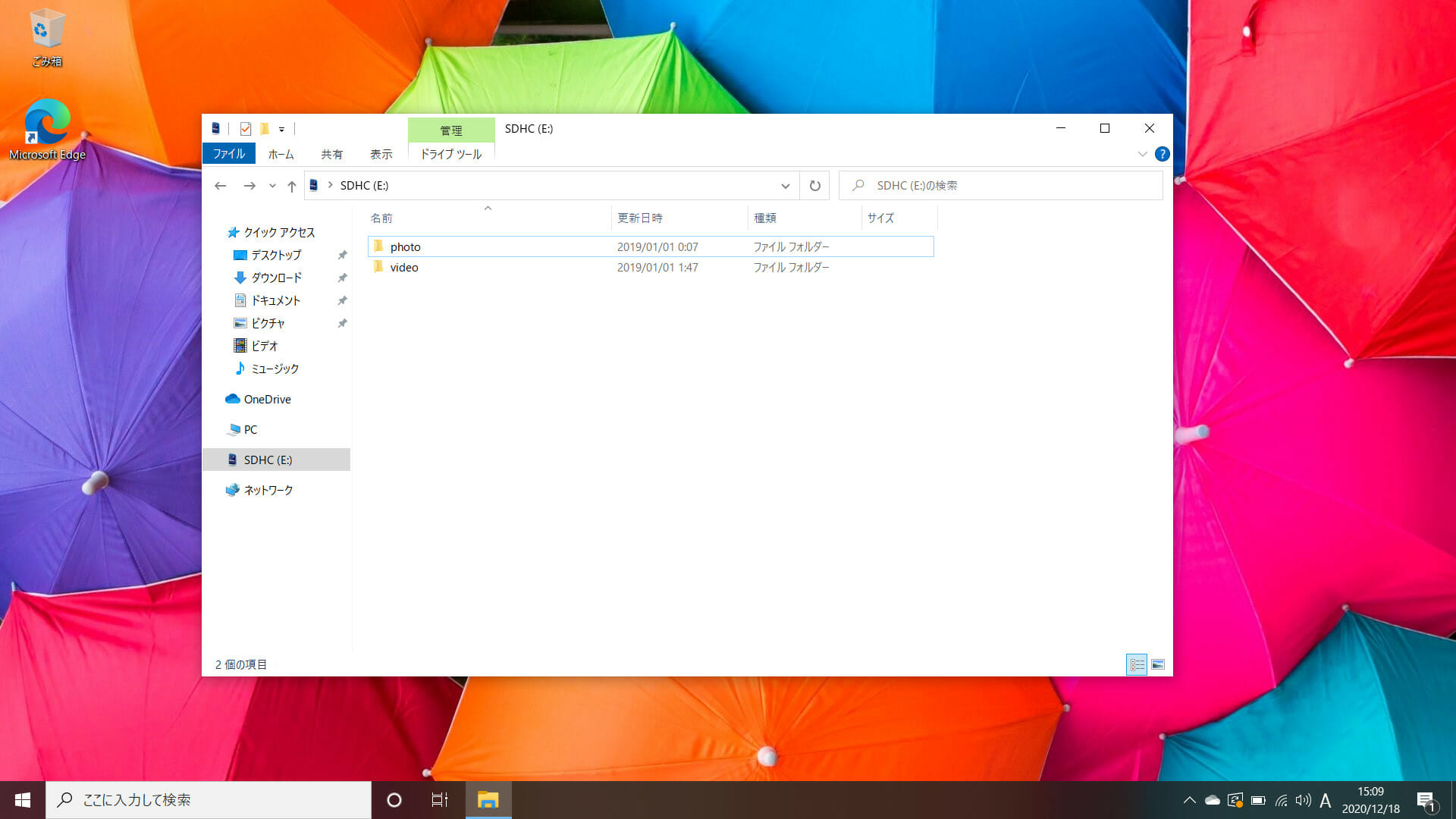The image size is (1456, 819).
Task: Click the 管理 contextual tab header
Action: coord(451,130)
